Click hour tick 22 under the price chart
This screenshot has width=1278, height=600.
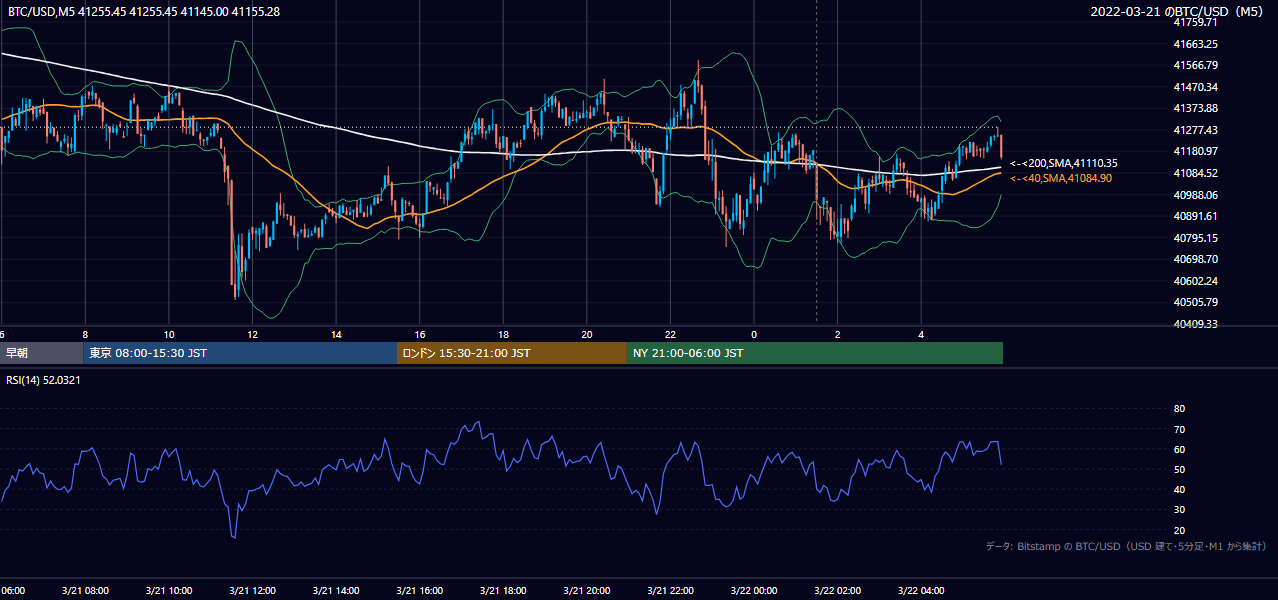click(670, 335)
